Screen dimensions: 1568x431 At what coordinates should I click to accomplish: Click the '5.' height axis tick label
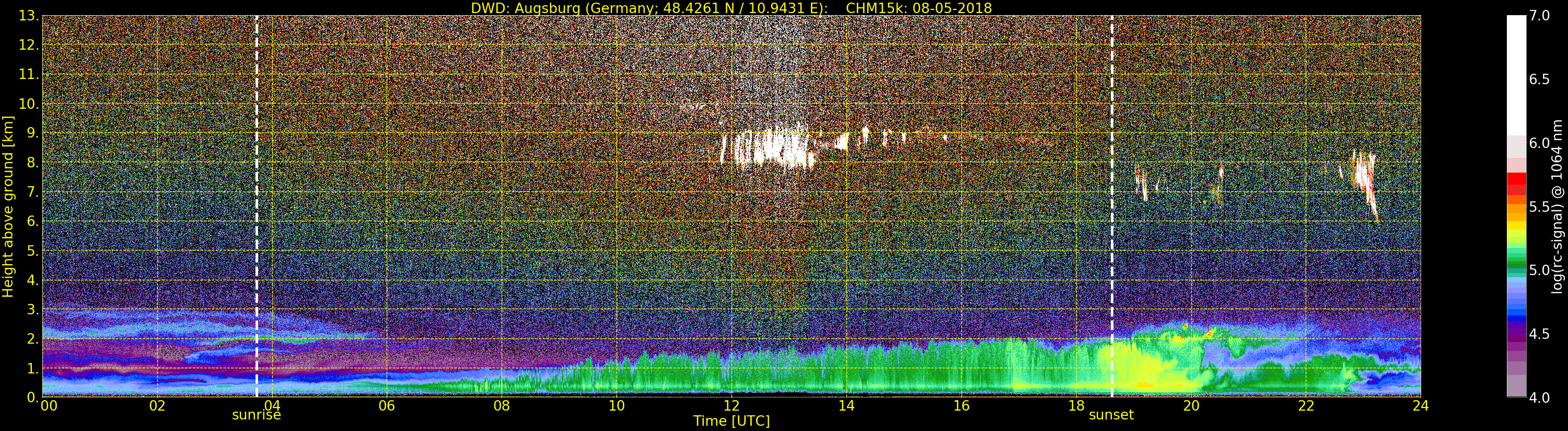pyautogui.click(x=32, y=251)
